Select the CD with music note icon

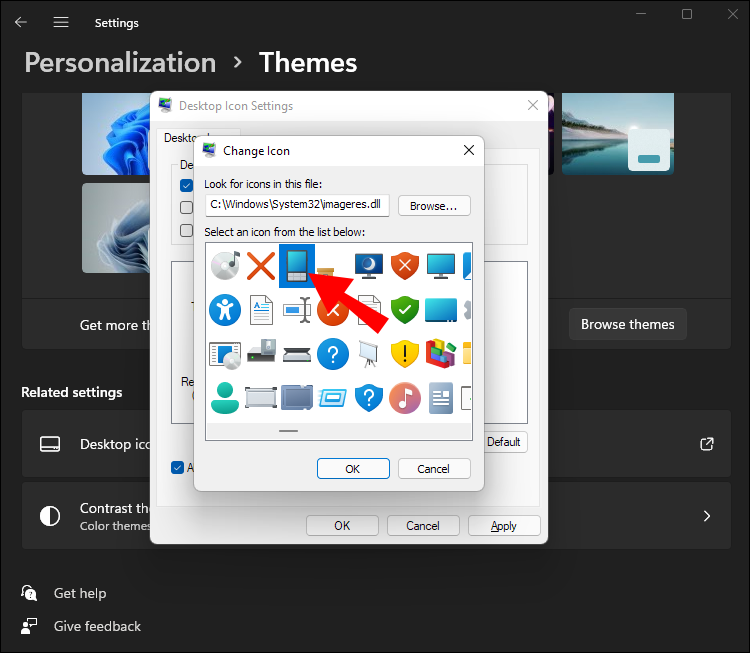(x=225, y=266)
